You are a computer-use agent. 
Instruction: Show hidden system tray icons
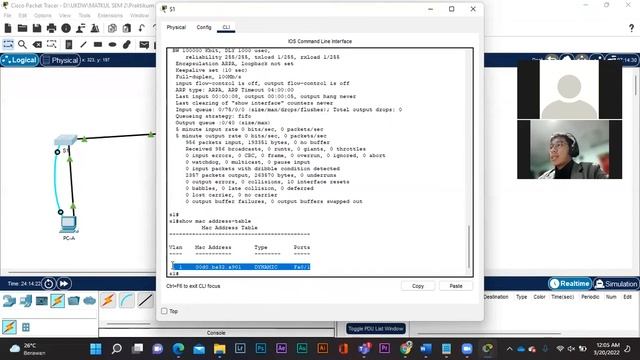coord(509,349)
